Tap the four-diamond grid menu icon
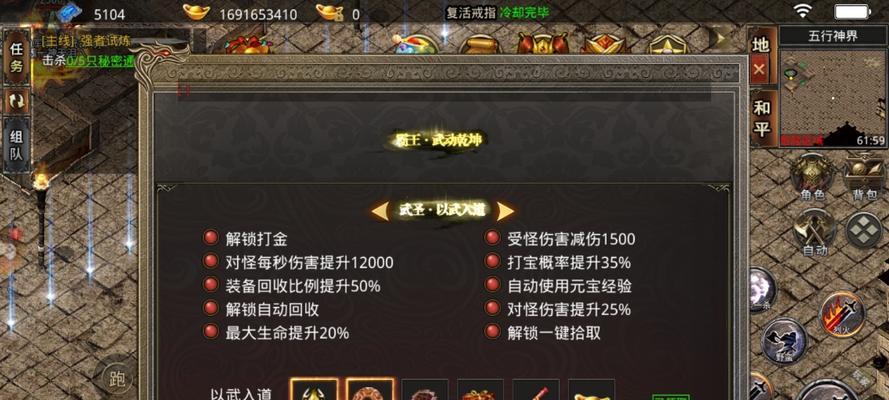Image resolution: width=889 pixels, height=400 pixels. (864, 231)
